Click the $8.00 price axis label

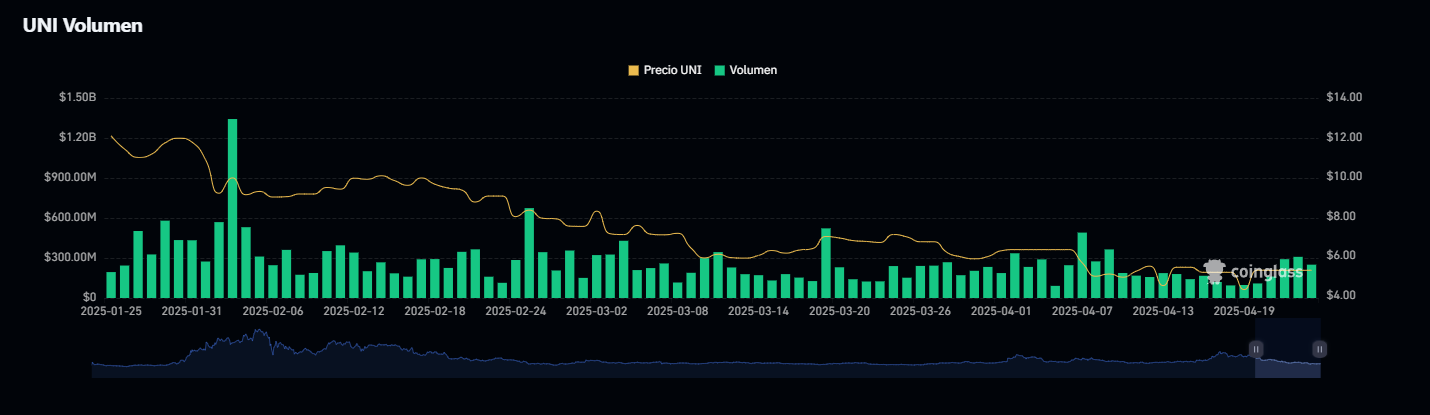[x=1341, y=217]
